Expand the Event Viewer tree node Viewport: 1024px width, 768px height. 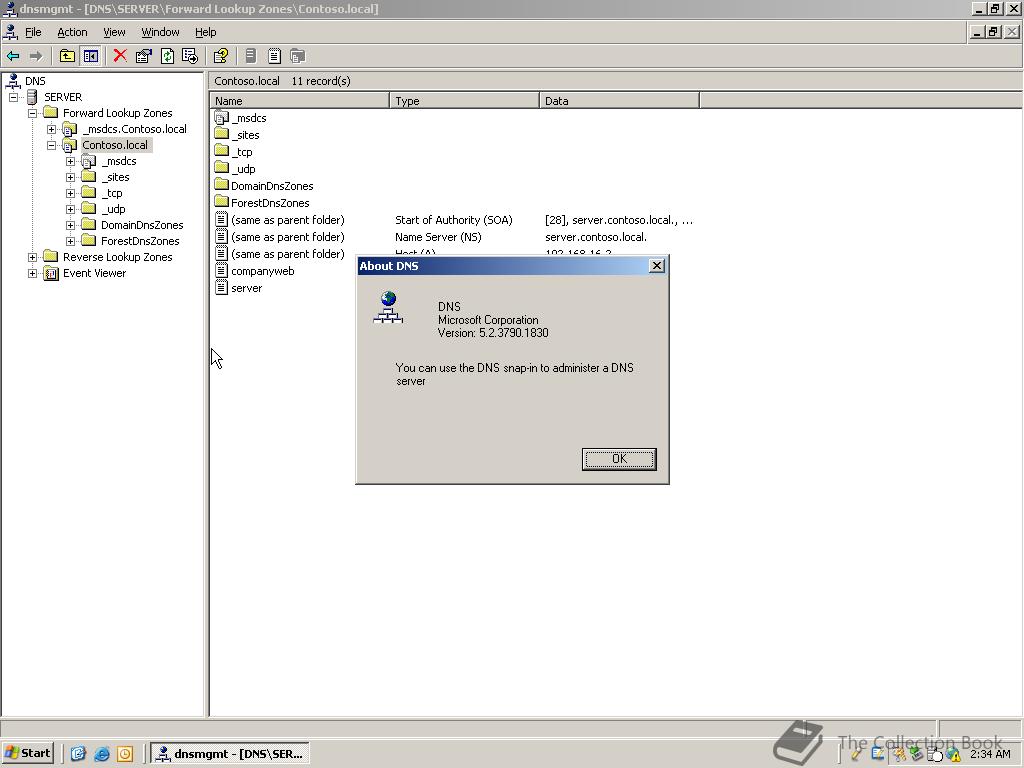tap(32, 273)
